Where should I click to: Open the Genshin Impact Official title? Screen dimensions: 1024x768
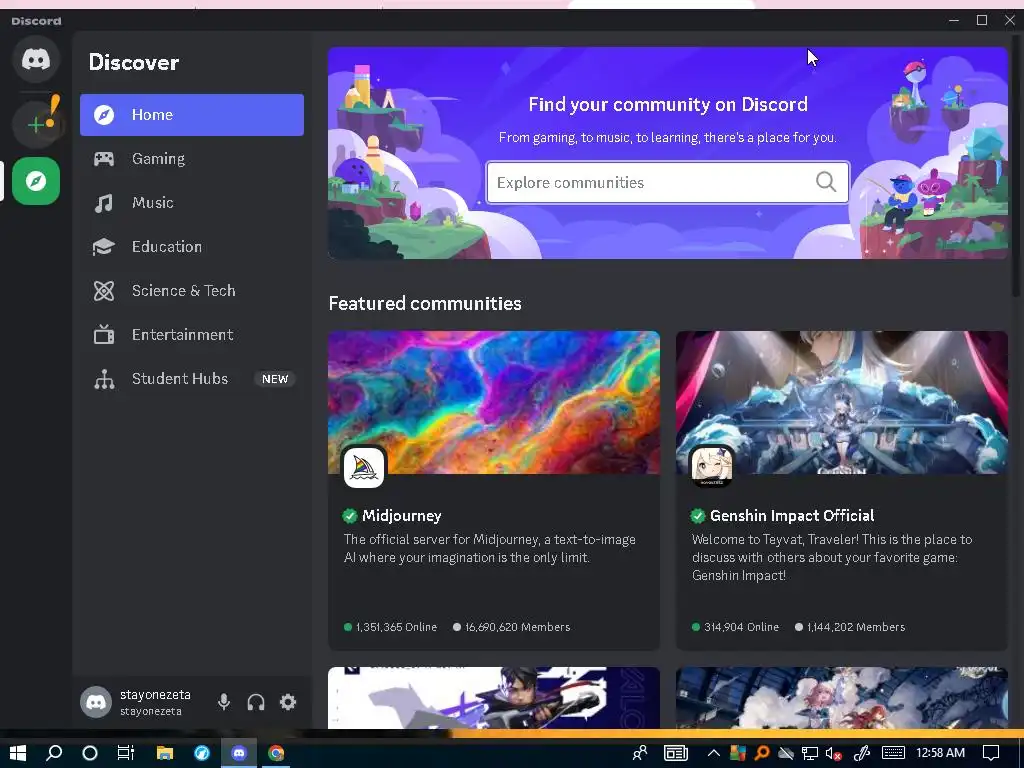792,516
